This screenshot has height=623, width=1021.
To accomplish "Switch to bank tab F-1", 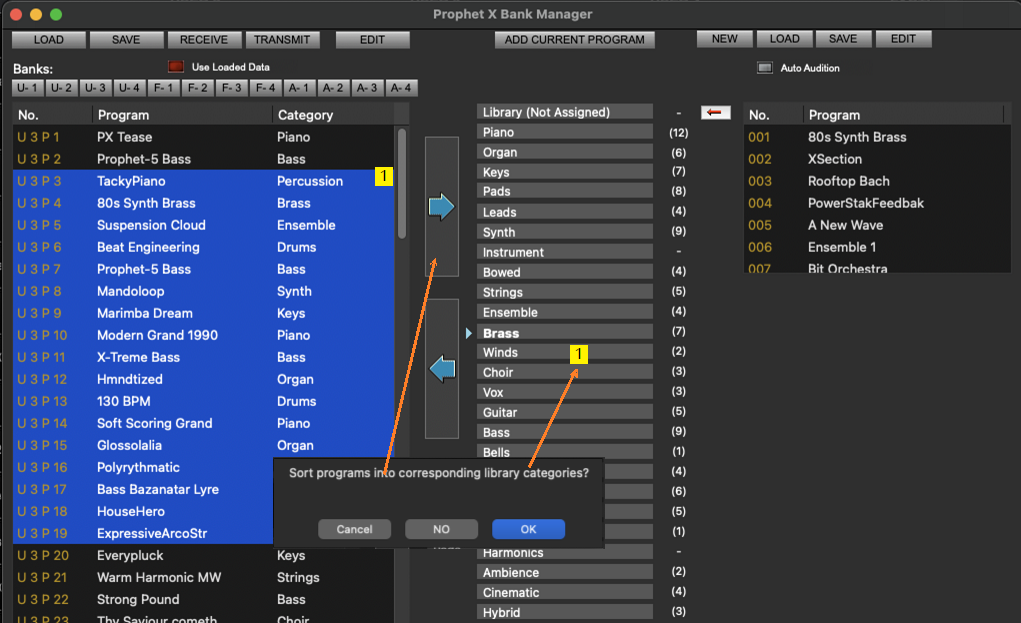I will click(x=164, y=88).
